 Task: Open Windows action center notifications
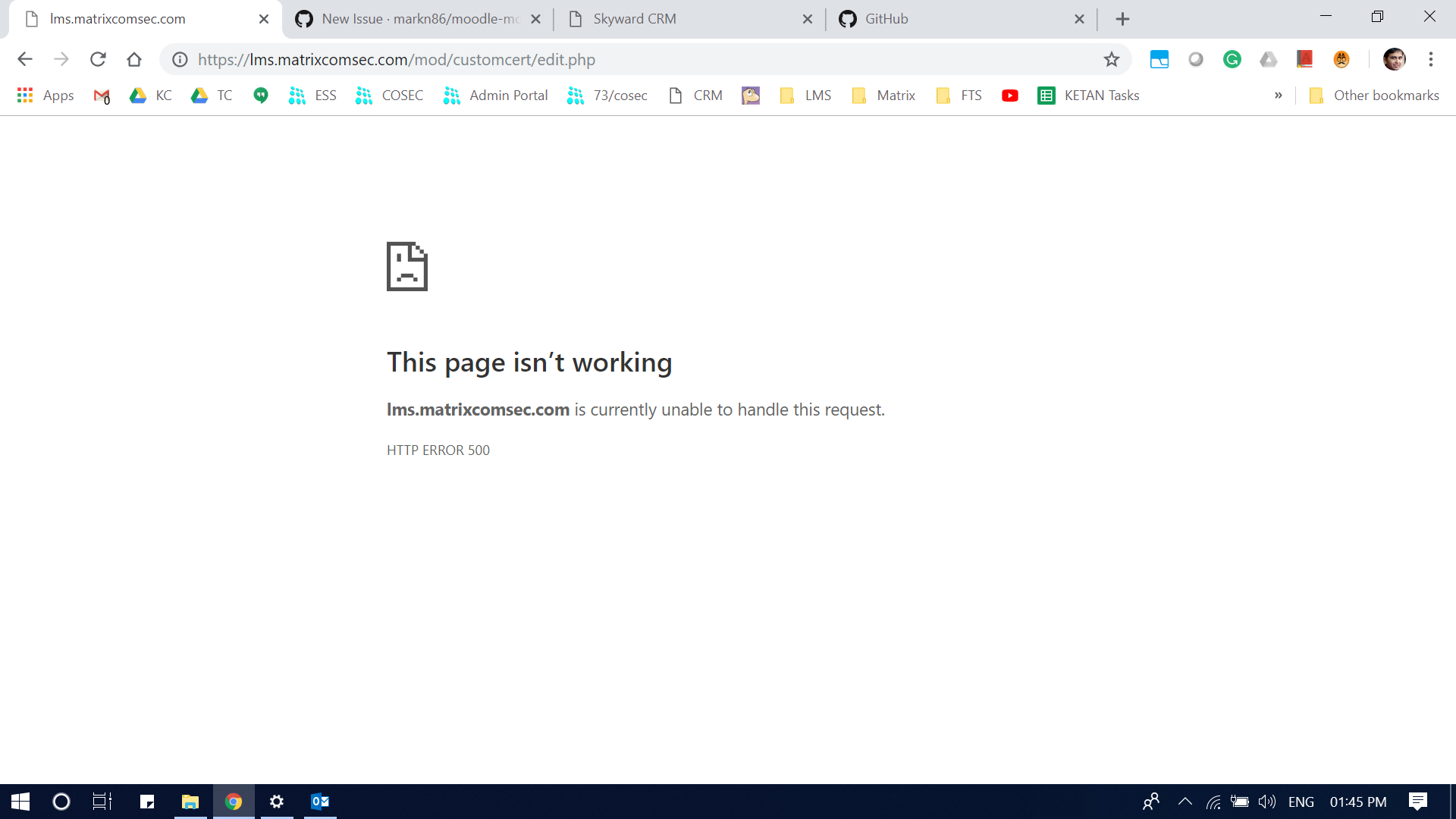[x=1417, y=802]
